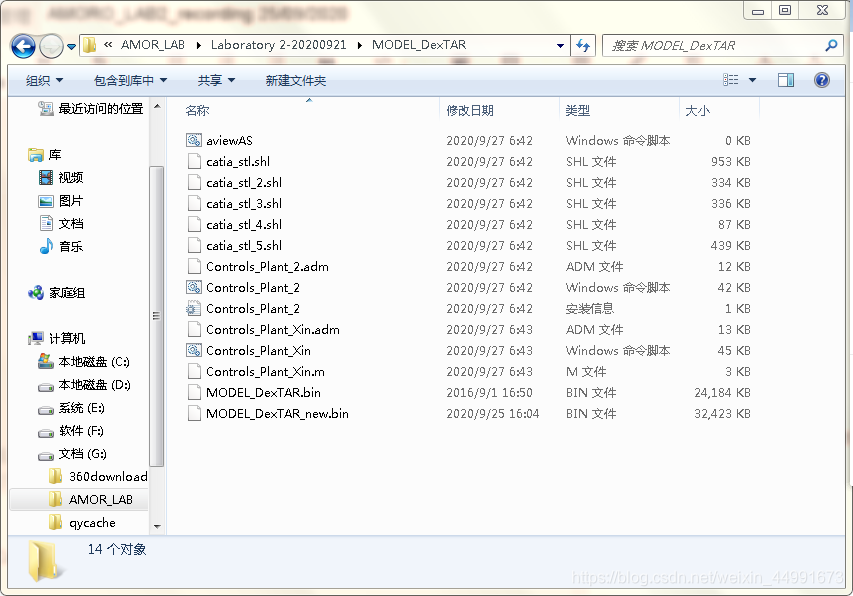Click the refresh button beside address bar

pyautogui.click(x=583, y=45)
